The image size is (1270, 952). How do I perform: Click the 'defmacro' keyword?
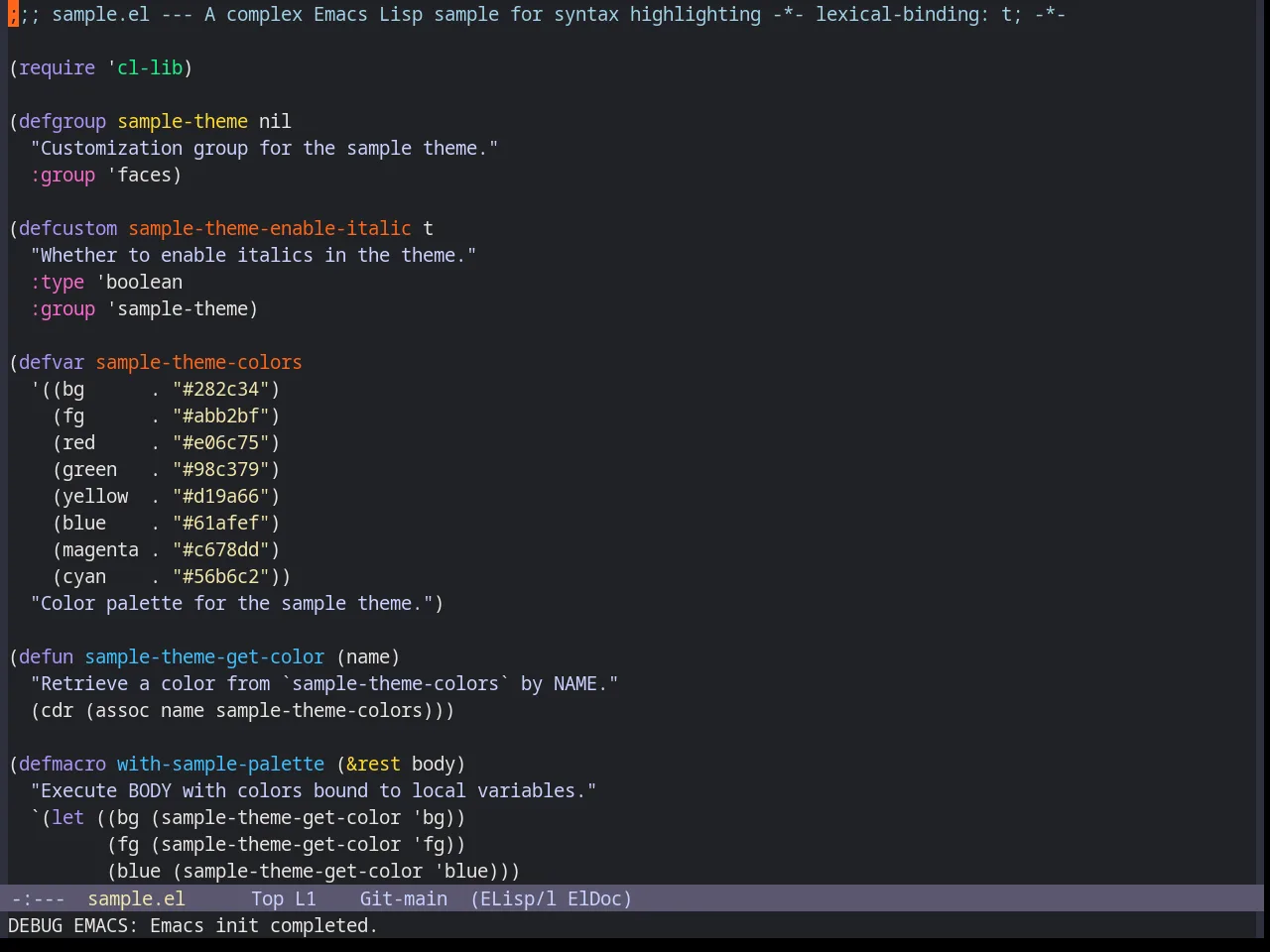coord(63,764)
